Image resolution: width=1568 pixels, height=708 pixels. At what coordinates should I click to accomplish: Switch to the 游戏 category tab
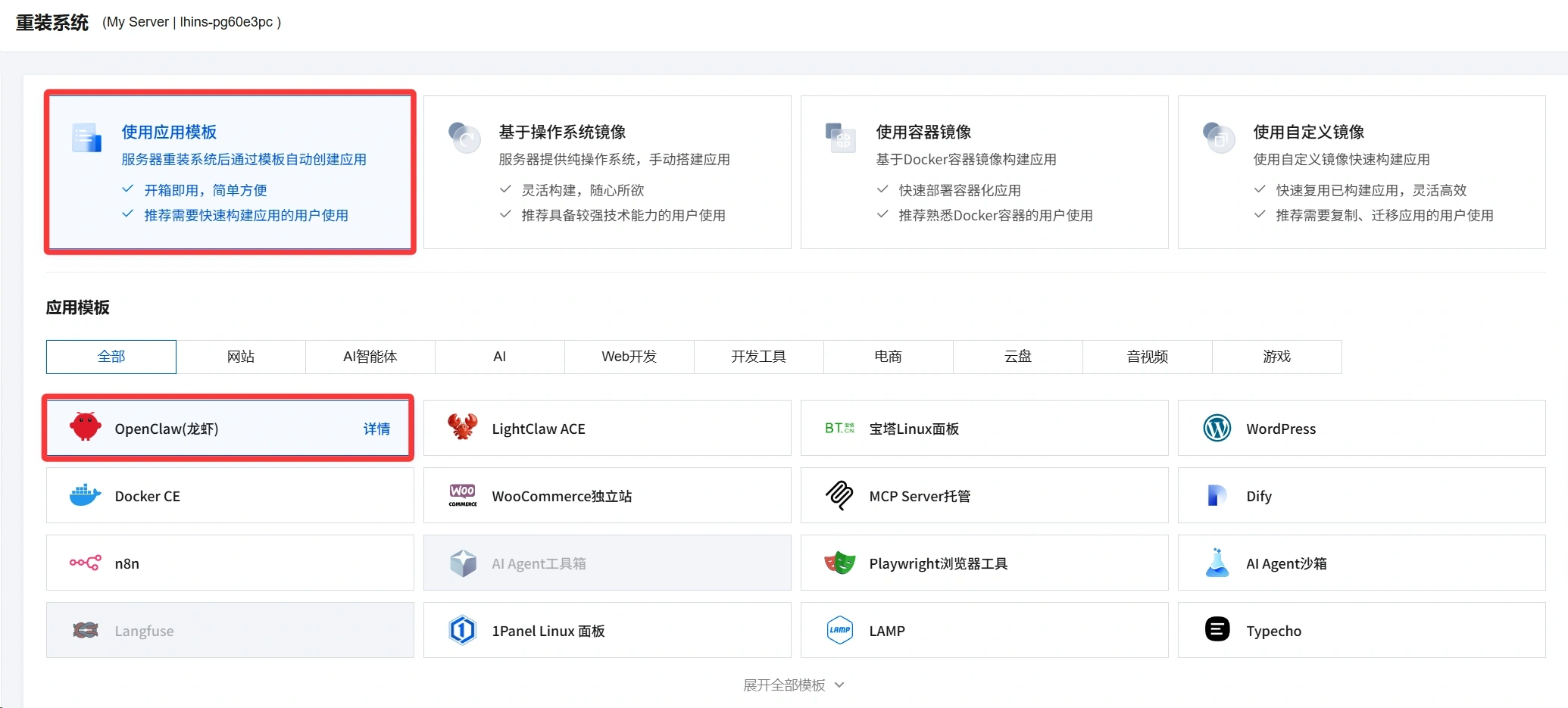click(x=1277, y=357)
